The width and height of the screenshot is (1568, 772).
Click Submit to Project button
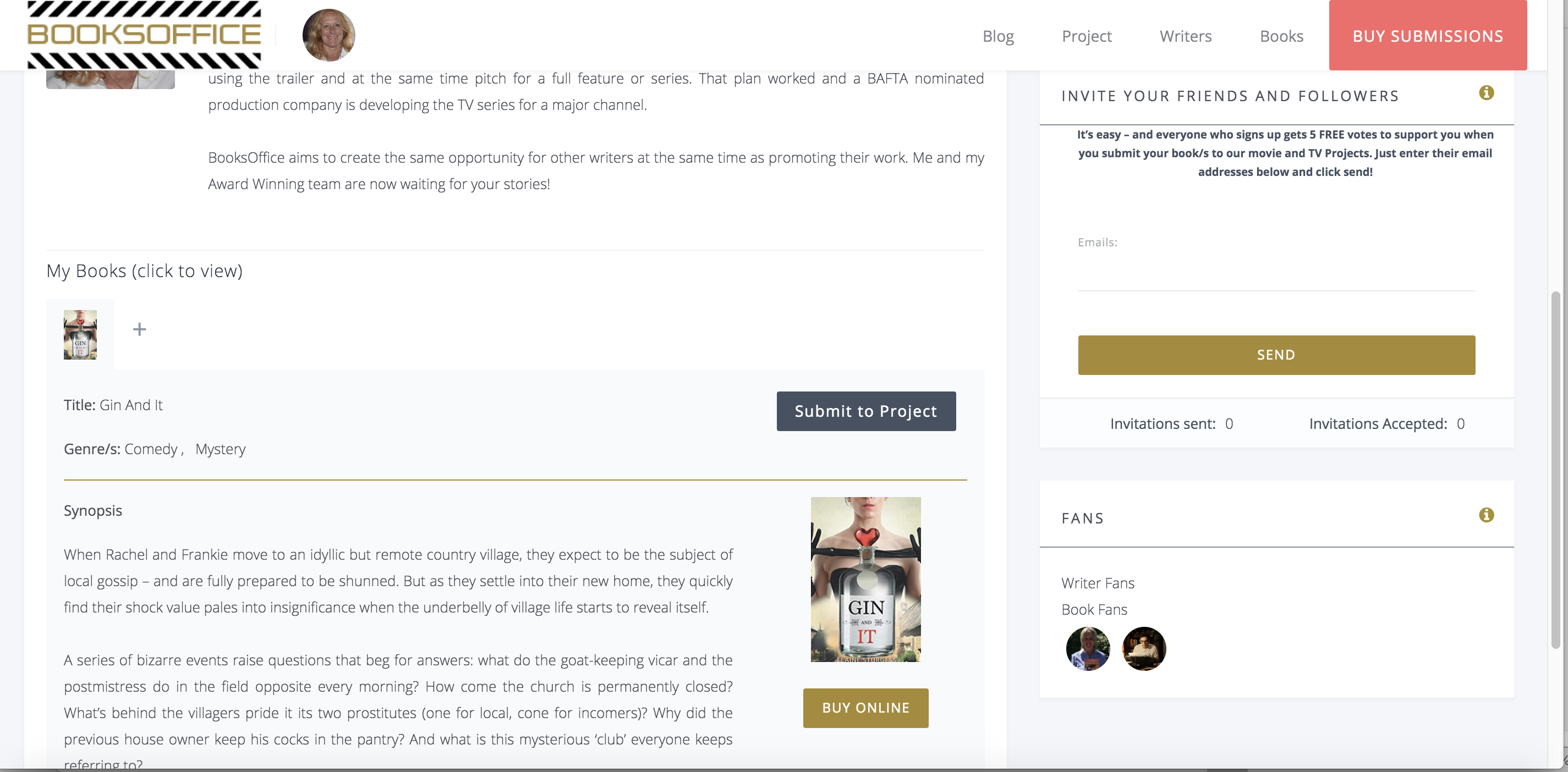coord(865,411)
